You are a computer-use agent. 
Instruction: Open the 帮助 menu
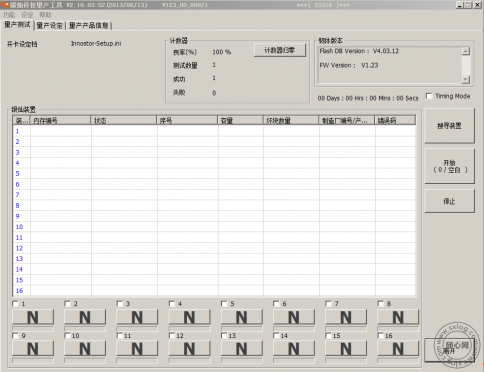pos(45,15)
